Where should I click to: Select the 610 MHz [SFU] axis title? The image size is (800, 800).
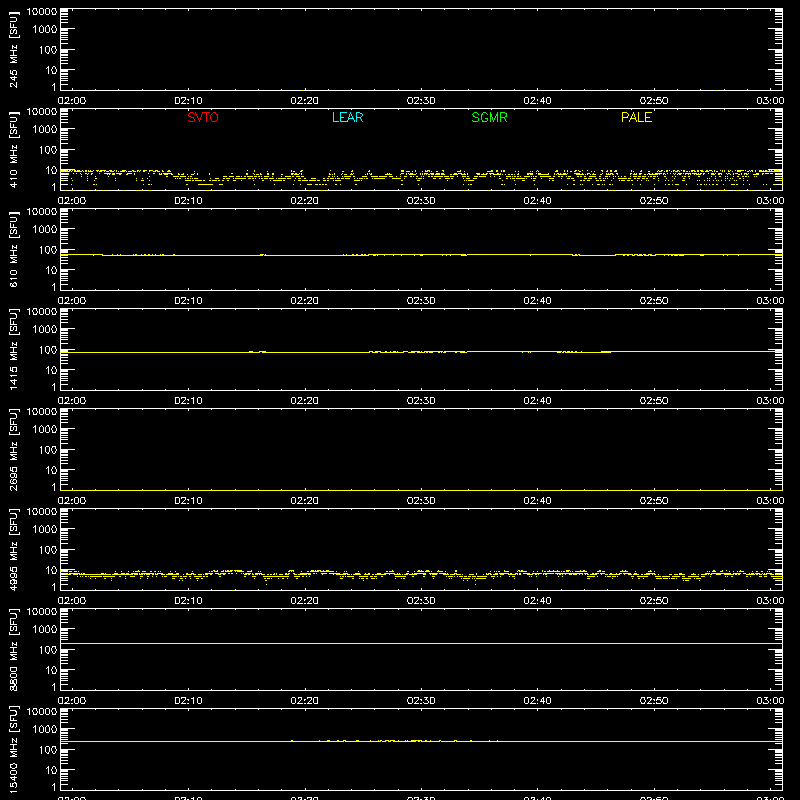click(x=14, y=249)
